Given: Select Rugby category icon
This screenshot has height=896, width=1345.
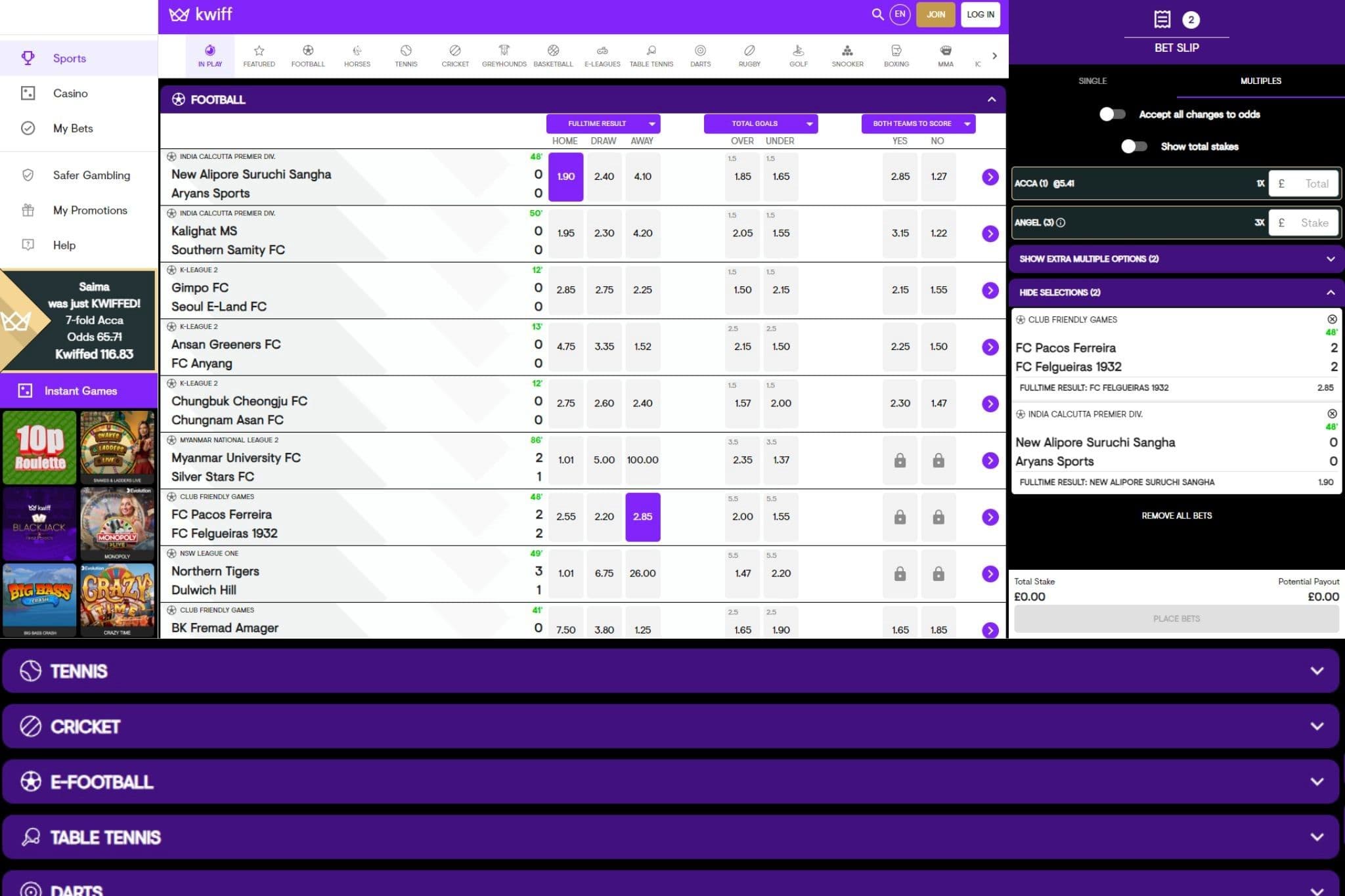Looking at the screenshot, I should point(749,56).
